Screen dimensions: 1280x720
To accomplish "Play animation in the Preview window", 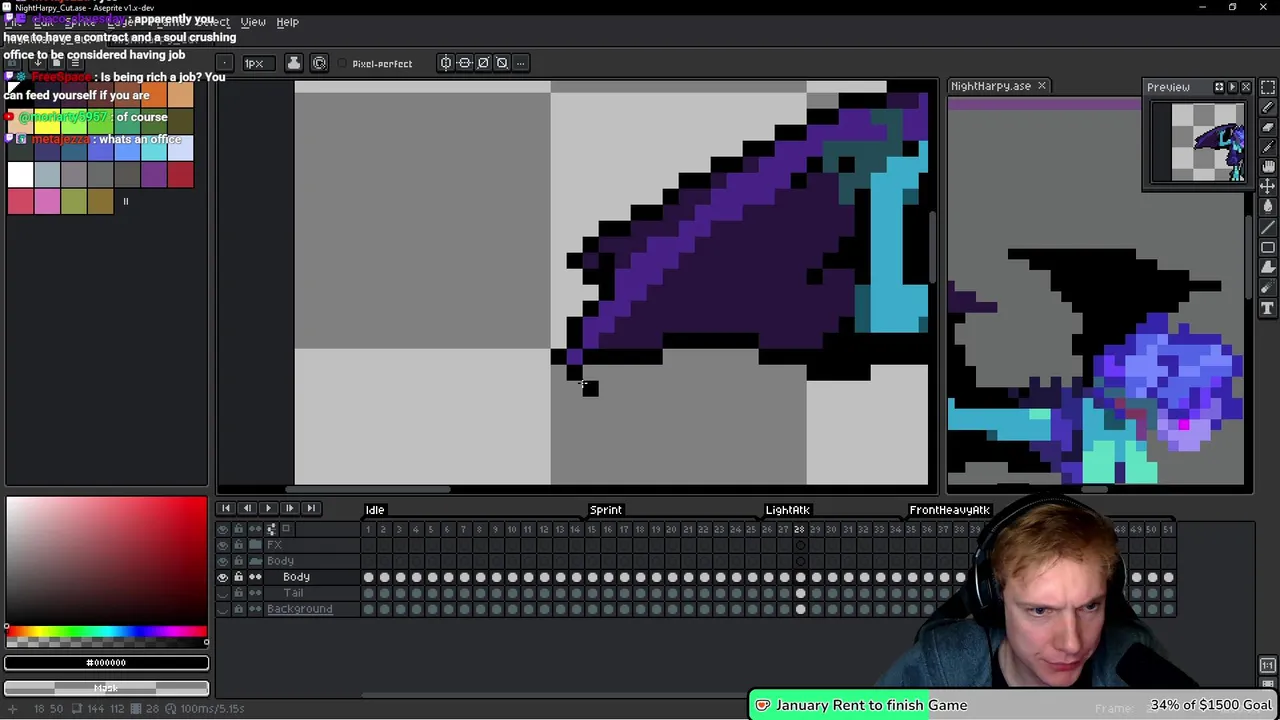I will [1232, 87].
